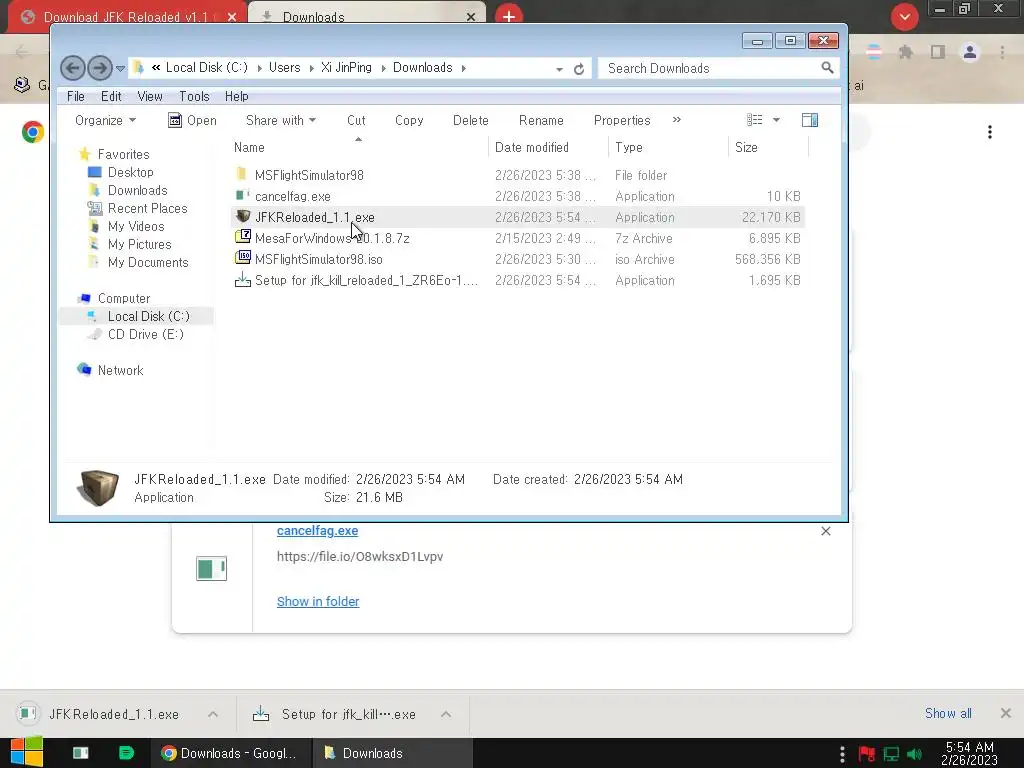Open the Help menu

pos(236,96)
